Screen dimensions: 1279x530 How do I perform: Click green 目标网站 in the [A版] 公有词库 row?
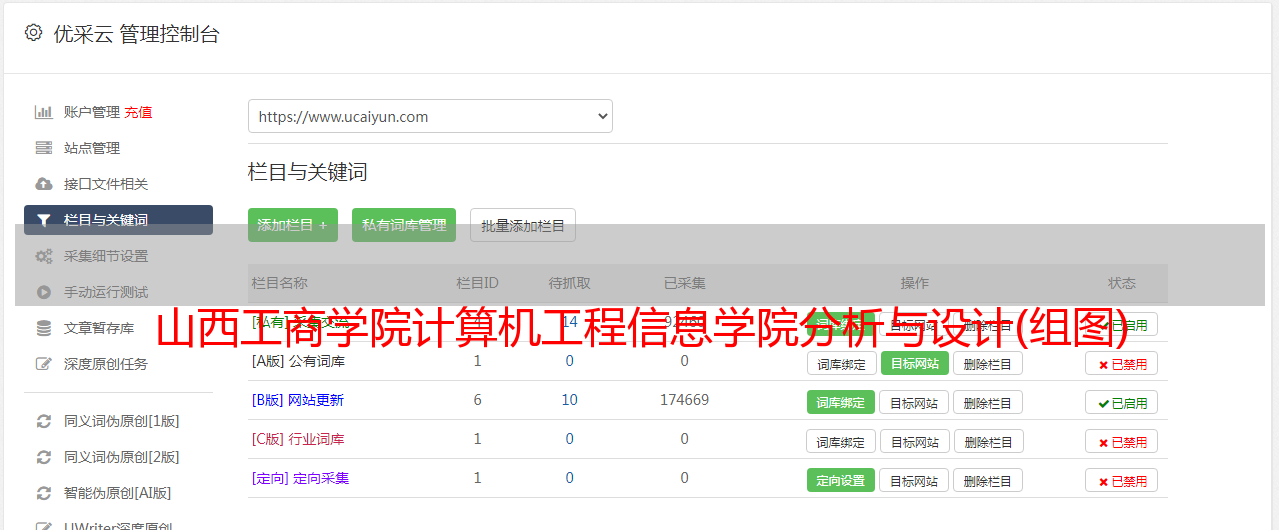(x=914, y=363)
